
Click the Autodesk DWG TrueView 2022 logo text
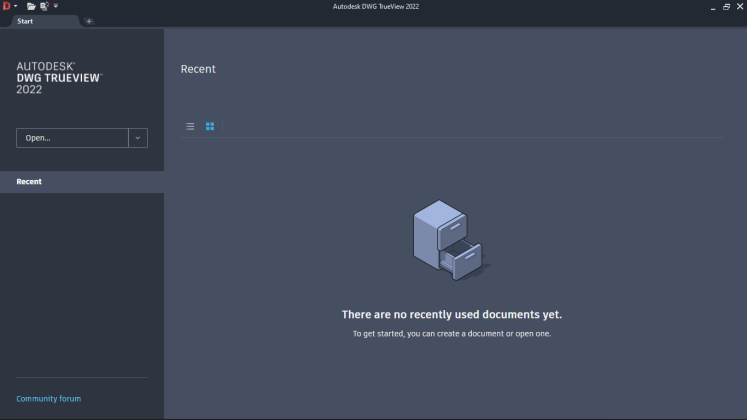(x=60, y=78)
